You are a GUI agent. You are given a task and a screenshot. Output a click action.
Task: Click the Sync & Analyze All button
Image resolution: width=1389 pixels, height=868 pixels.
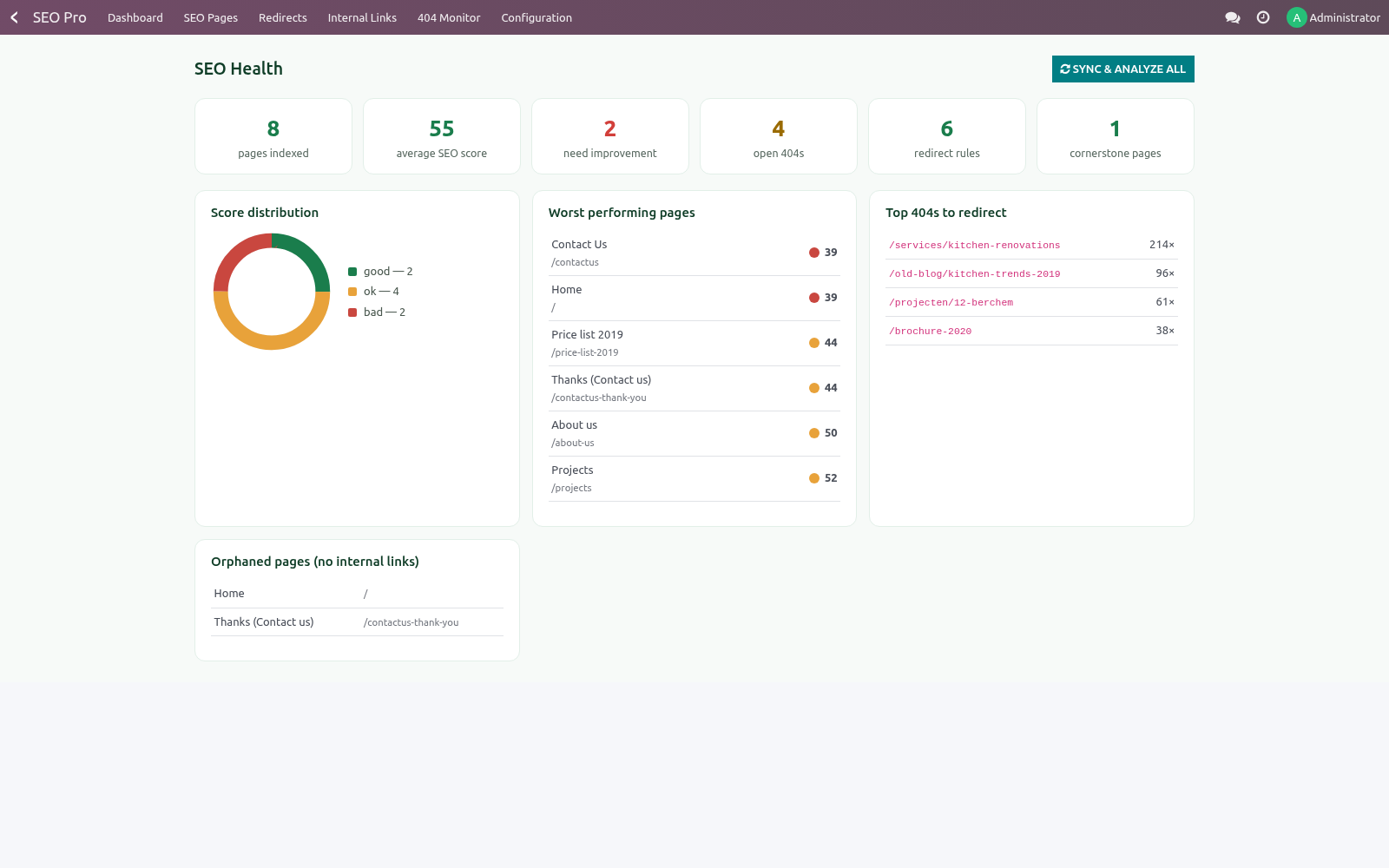tap(1123, 69)
